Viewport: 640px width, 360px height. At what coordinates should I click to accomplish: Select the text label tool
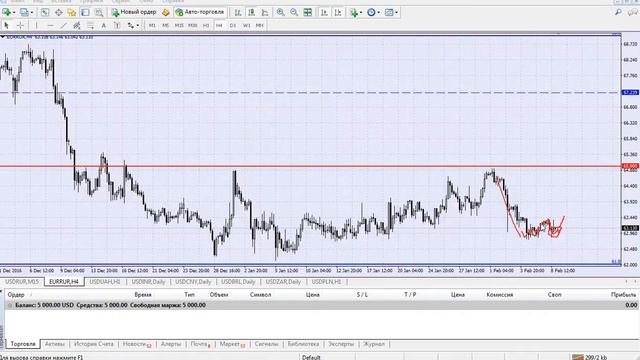117,25
